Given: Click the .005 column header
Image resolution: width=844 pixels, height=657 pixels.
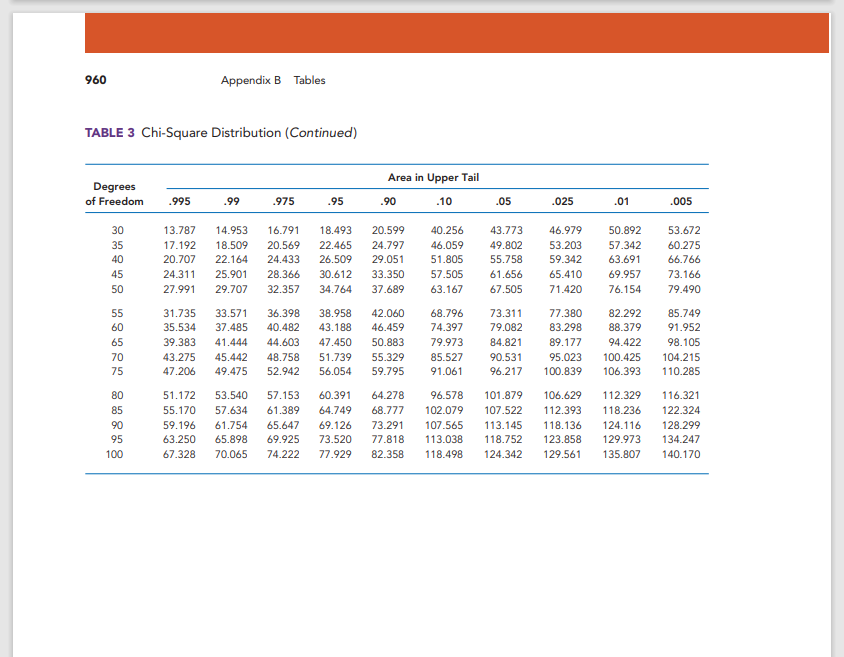Looking at the screenshot, I should click(x=681, y=201).
